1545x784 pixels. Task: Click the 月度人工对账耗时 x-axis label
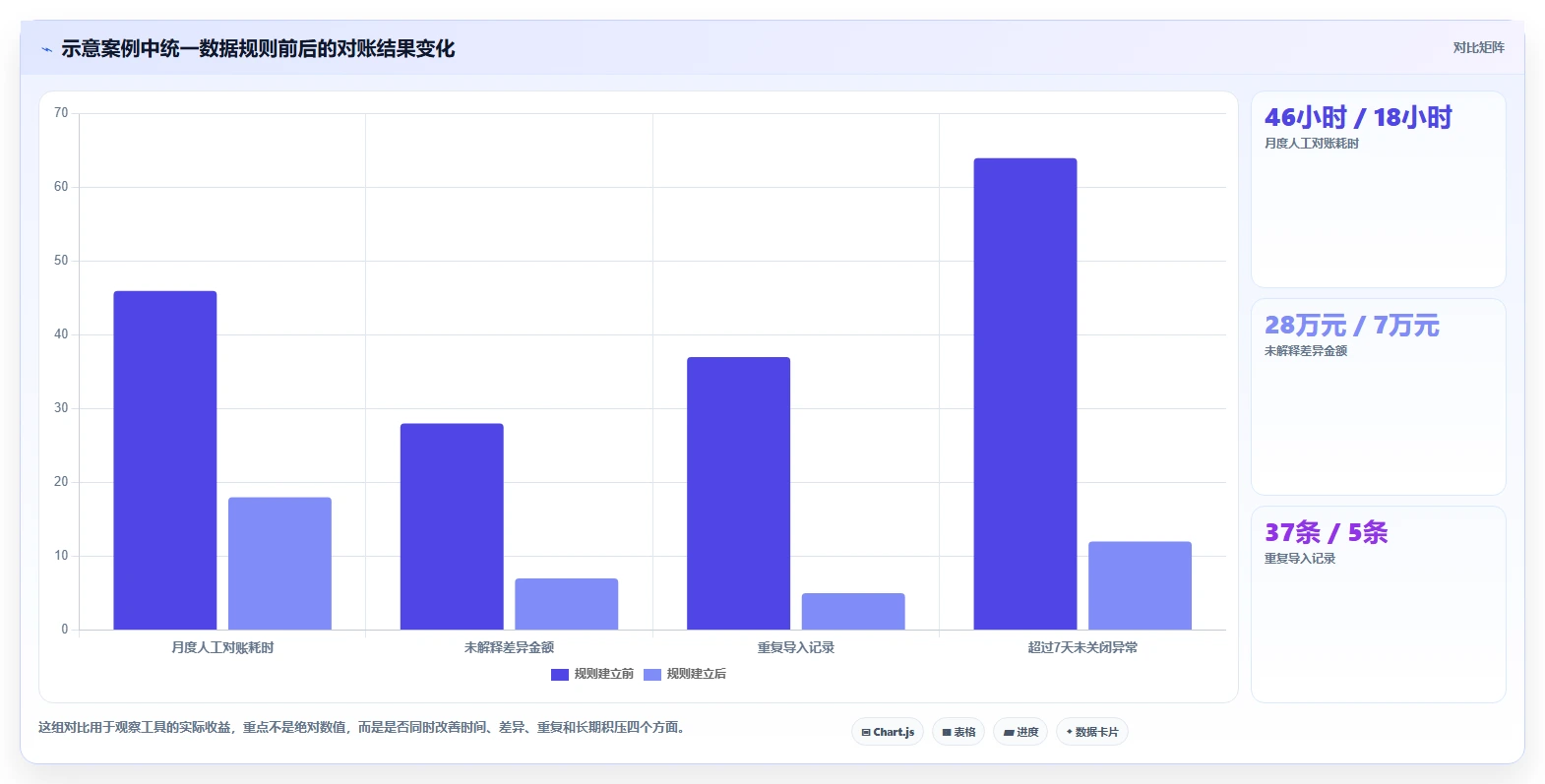tap(222, 647)
